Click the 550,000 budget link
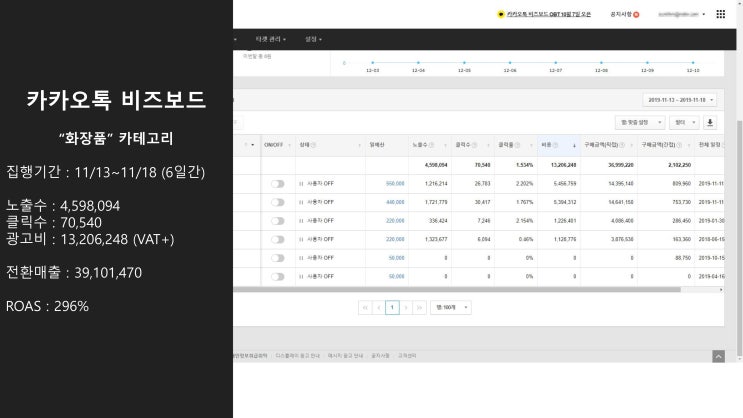743x418 pixels. point(395,184)
